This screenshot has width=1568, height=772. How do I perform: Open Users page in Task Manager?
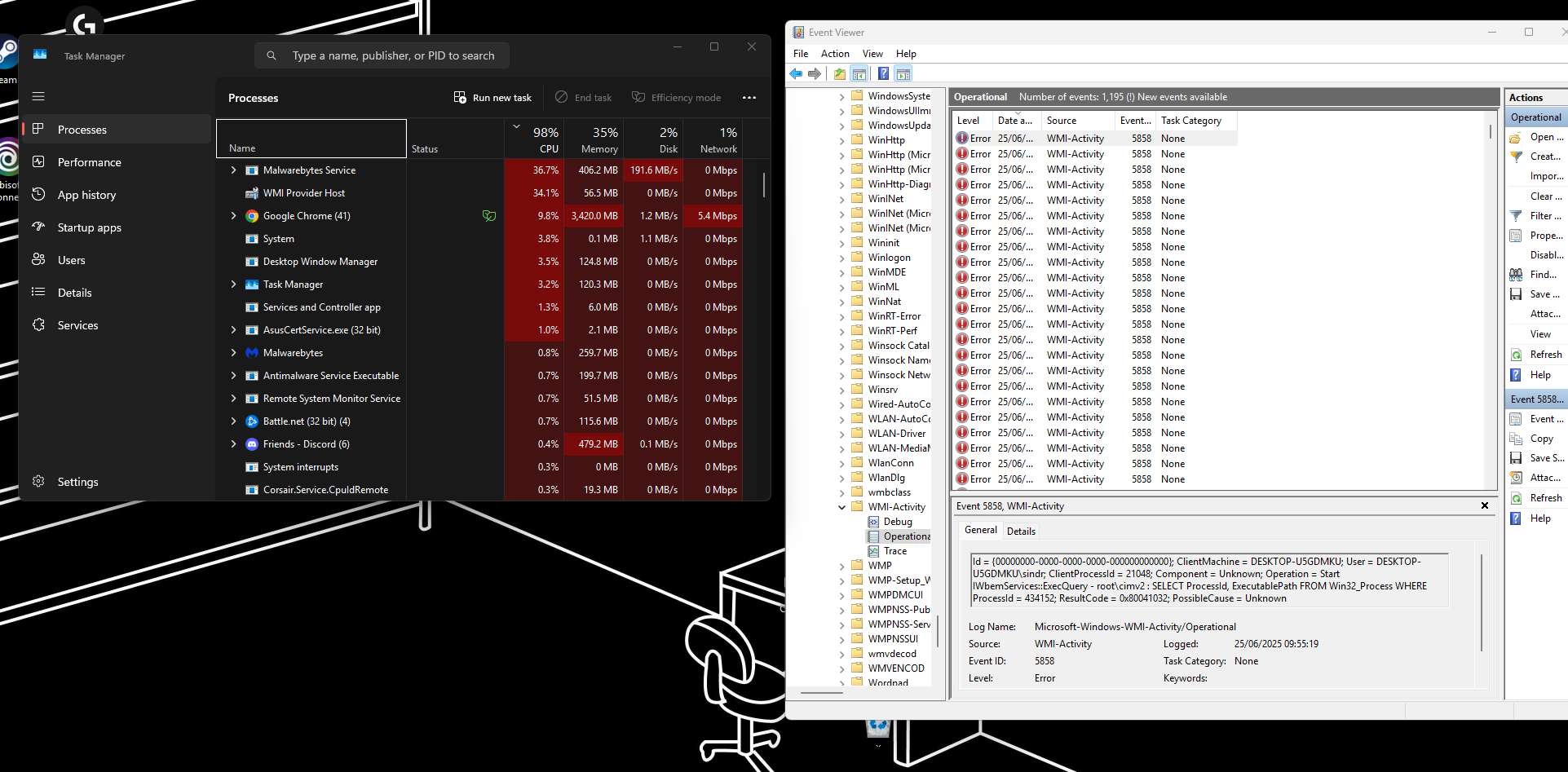click(116, 260)
